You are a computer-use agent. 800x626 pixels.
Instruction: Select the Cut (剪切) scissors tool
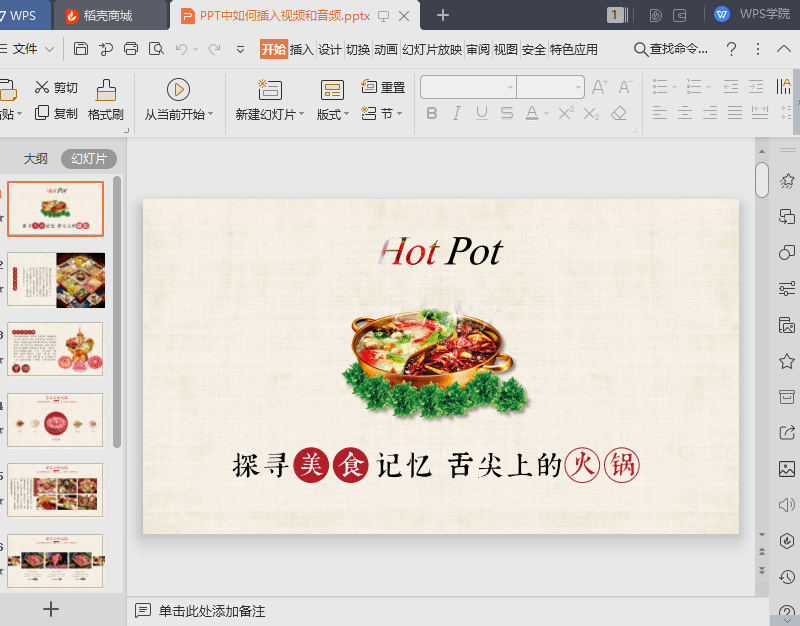tap(56, 87)
